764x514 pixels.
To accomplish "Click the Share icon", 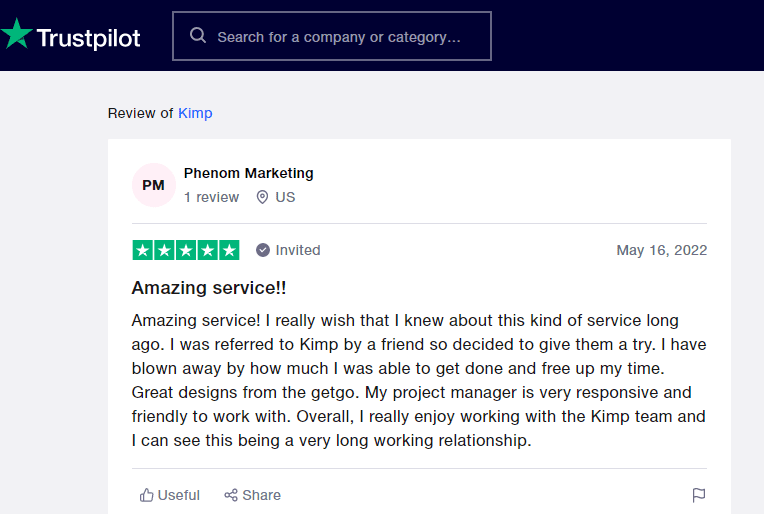I will [231, 495].
